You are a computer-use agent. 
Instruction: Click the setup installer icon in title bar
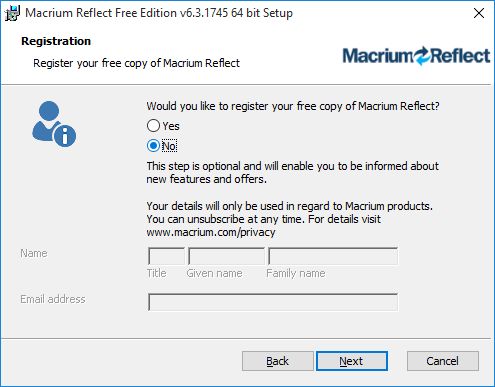coord(12,13)
